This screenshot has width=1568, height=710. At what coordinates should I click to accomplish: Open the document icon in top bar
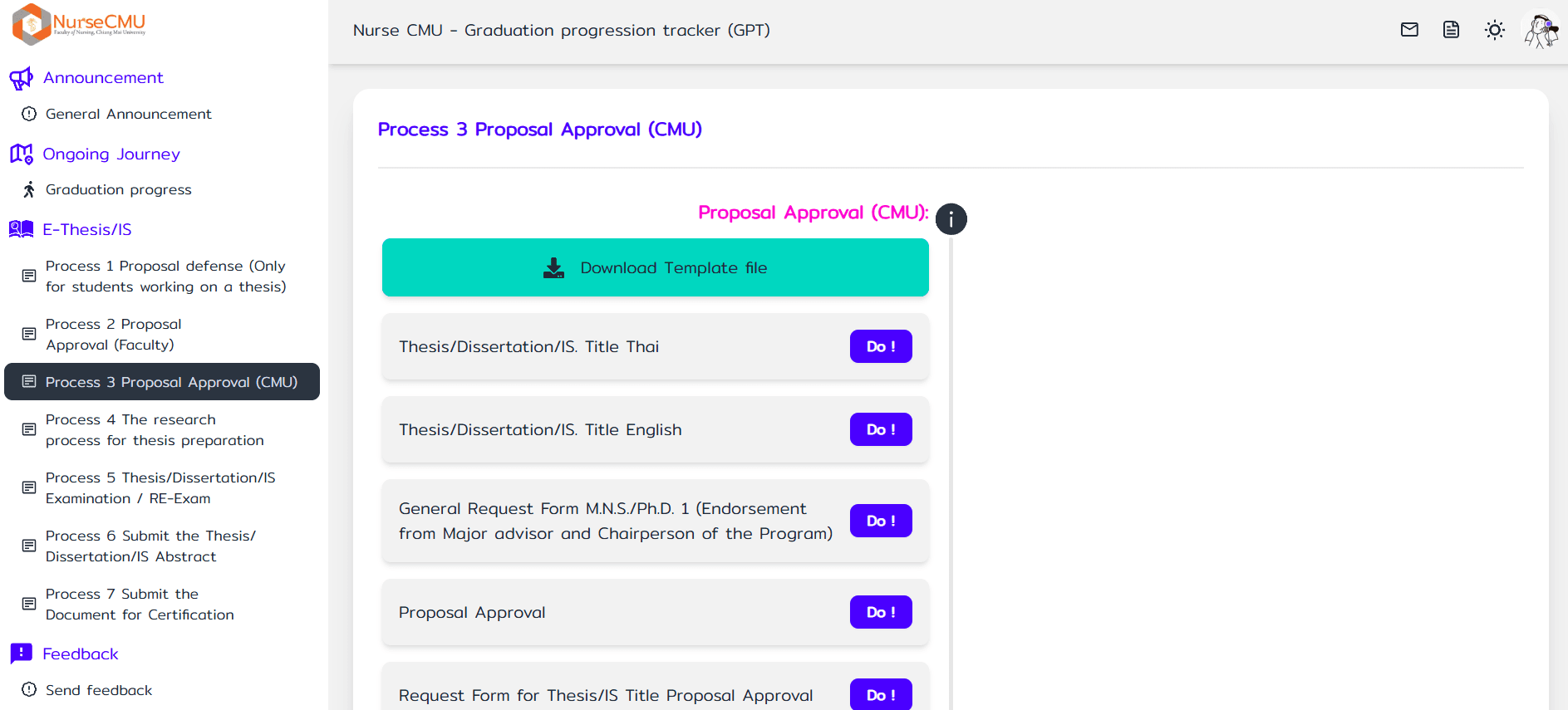tap(1451, 30)
